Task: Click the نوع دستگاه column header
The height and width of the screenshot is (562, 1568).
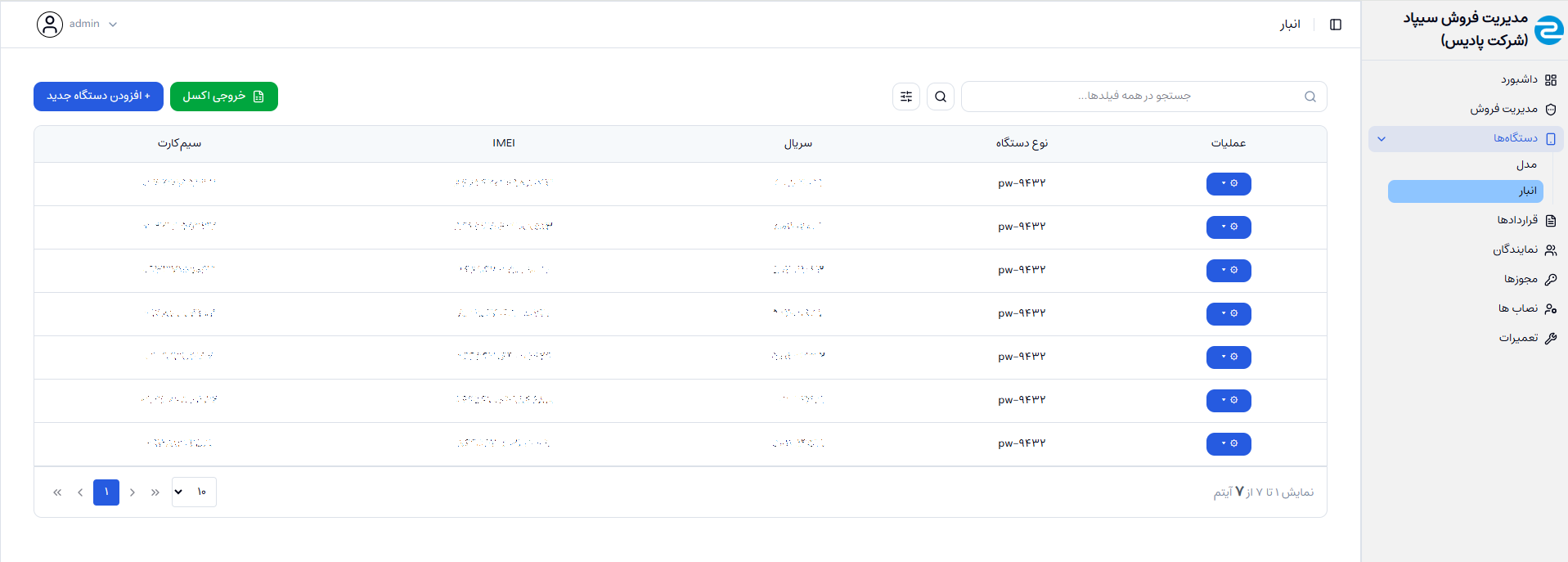Action: 1022,143
